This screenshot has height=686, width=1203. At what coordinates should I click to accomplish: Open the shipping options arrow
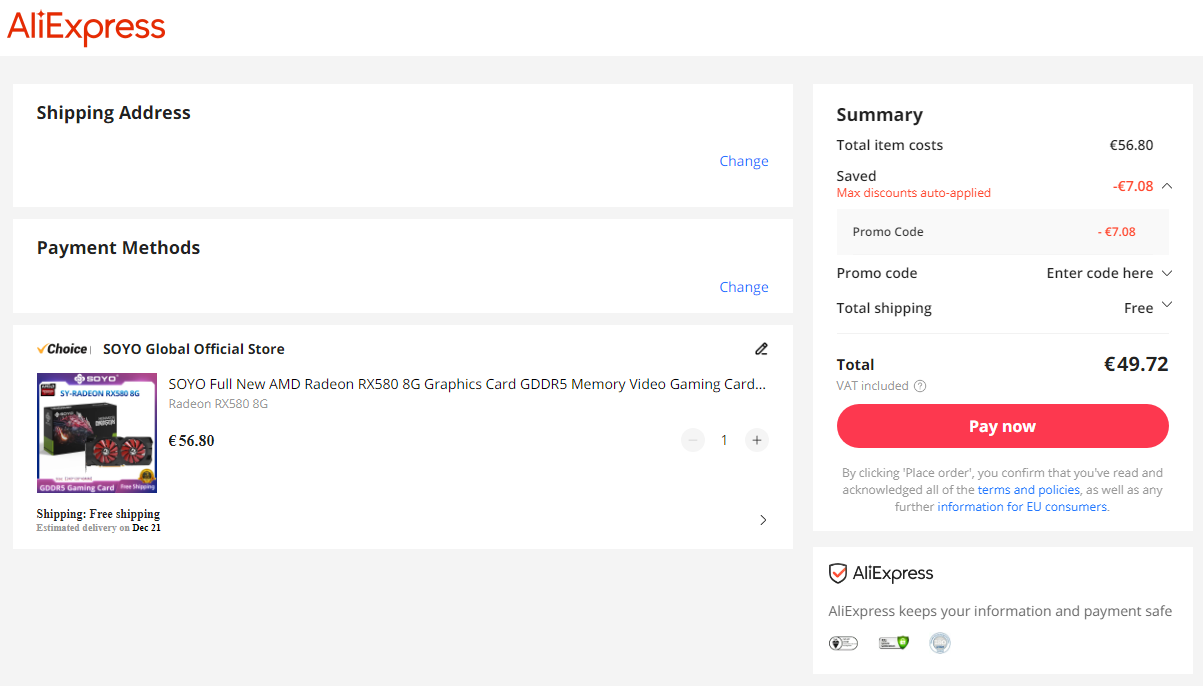click(763, 520)
